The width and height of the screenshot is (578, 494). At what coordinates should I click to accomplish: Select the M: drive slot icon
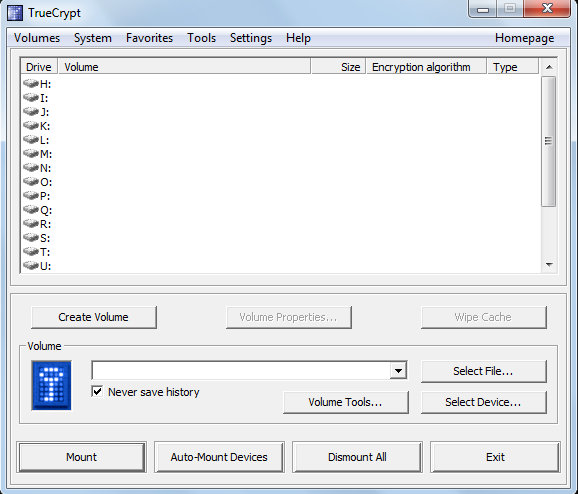(x=31, y=153)
